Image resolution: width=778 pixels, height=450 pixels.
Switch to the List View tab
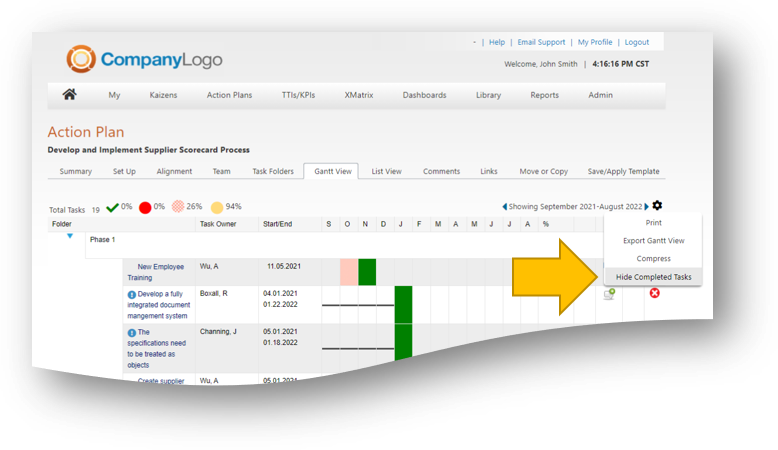coord(387,171)
